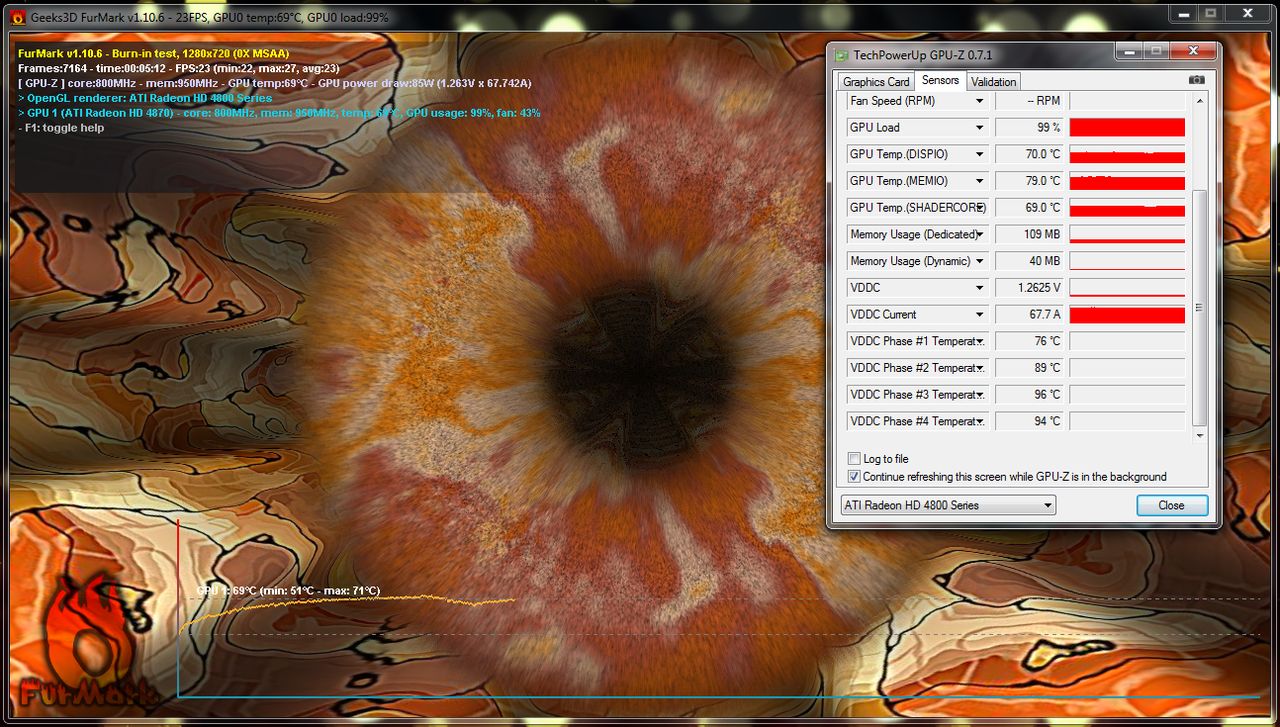The width and height of the screenshot is (1280, 727).
Task: Open the GPU Temp.(SHADERCORE) dropdown
Action: point(980,208)
